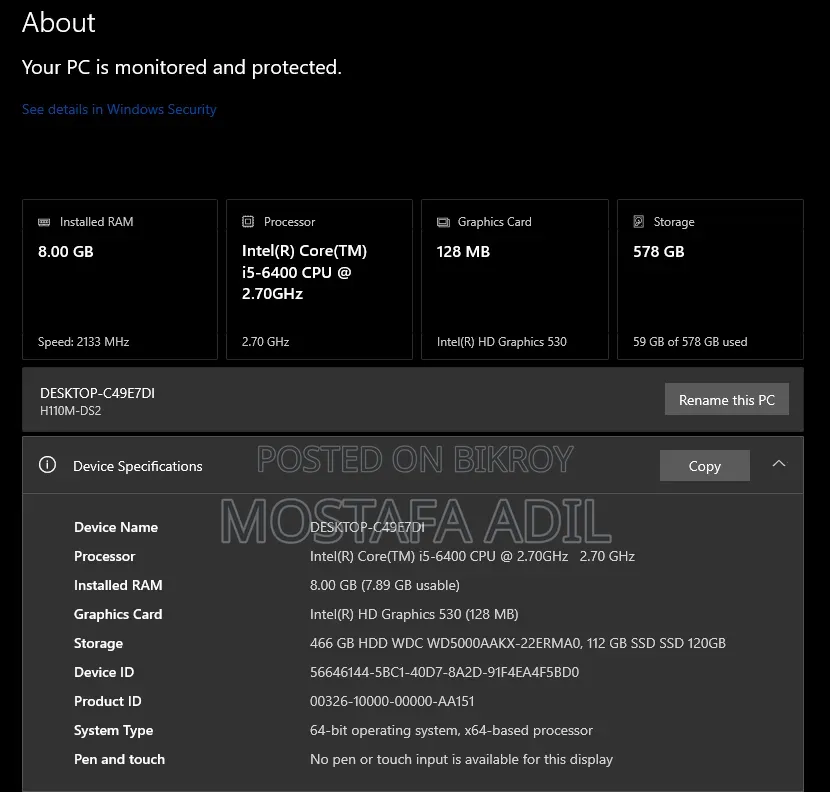The height and width of the screenshot is (792, 830).
Task: Select the Processor row value in specifications
Action: [x=472, y=556]
